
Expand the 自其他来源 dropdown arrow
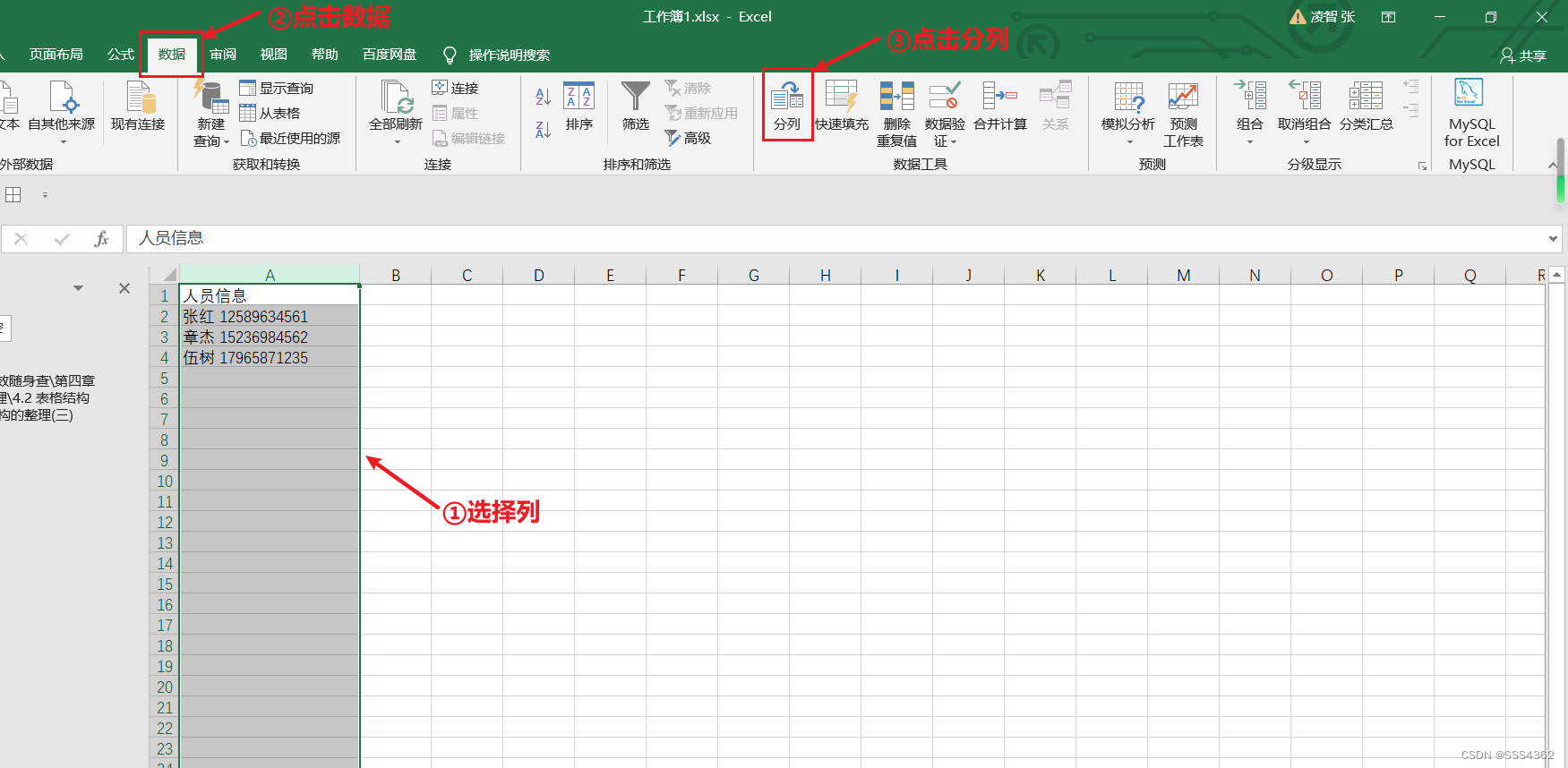click(x=63, y=142)
